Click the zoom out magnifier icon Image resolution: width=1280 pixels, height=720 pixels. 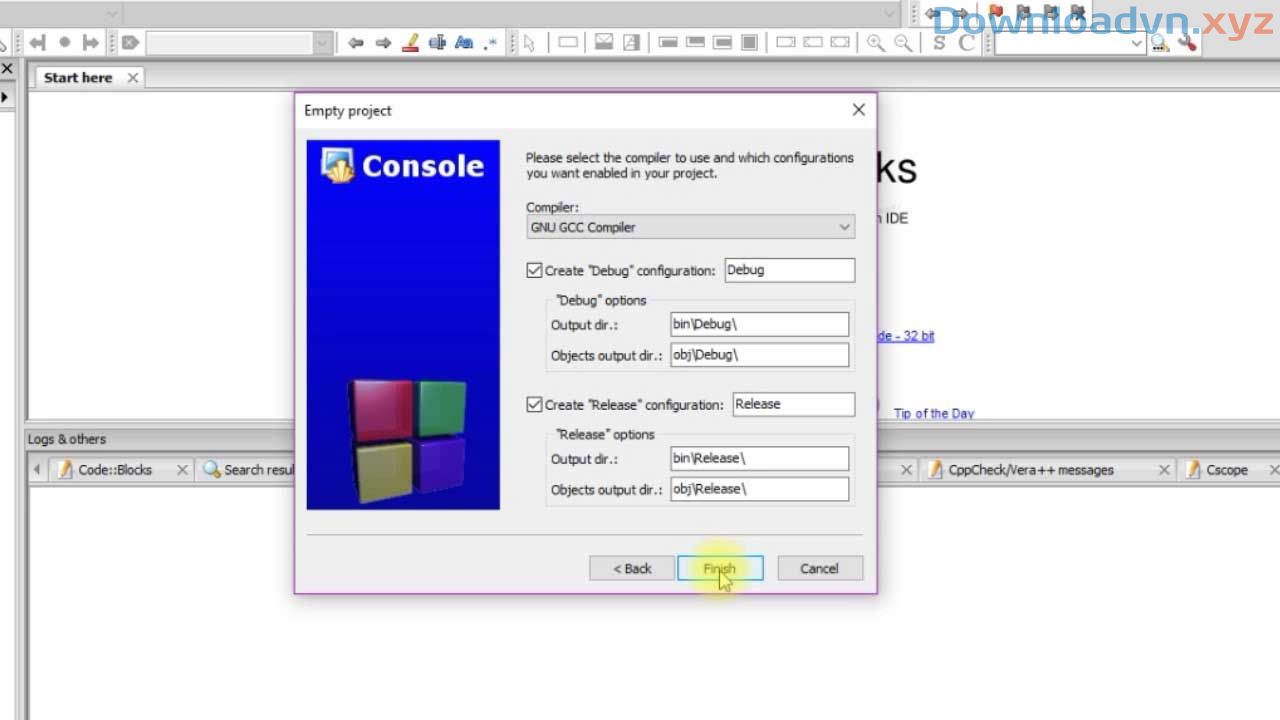point(903,43)
